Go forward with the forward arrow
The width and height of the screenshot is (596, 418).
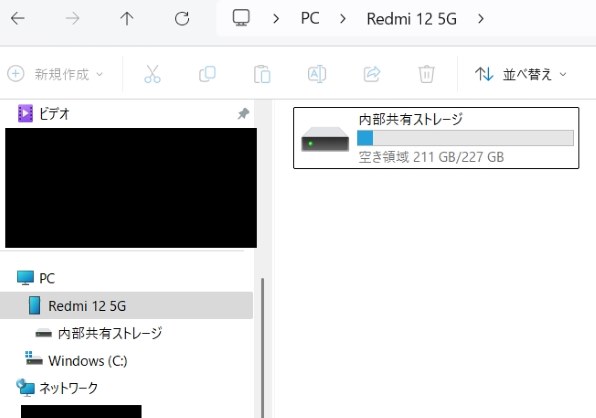[x=72, y=18]
